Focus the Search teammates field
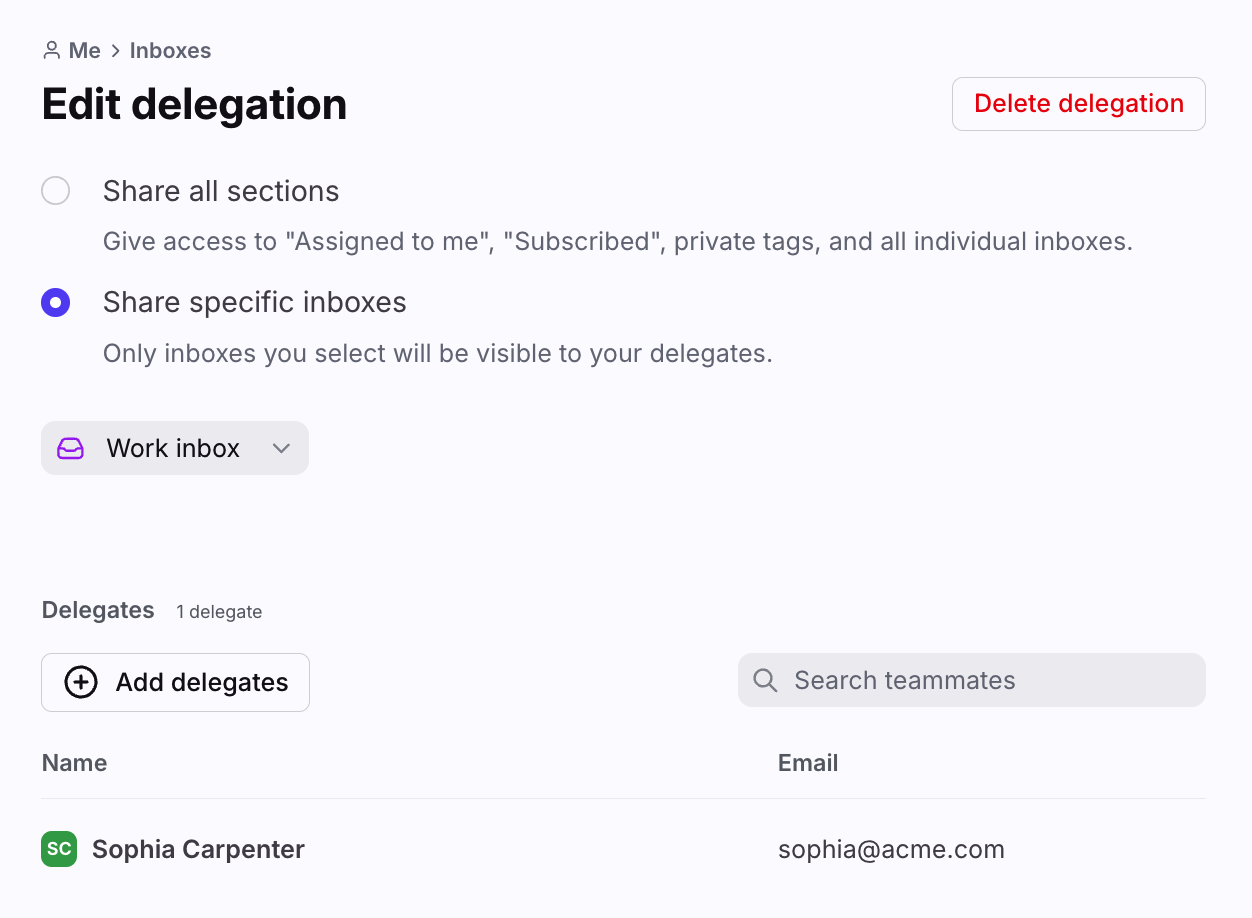Screen dimensions: 1252x918 (x=972, y=680)
